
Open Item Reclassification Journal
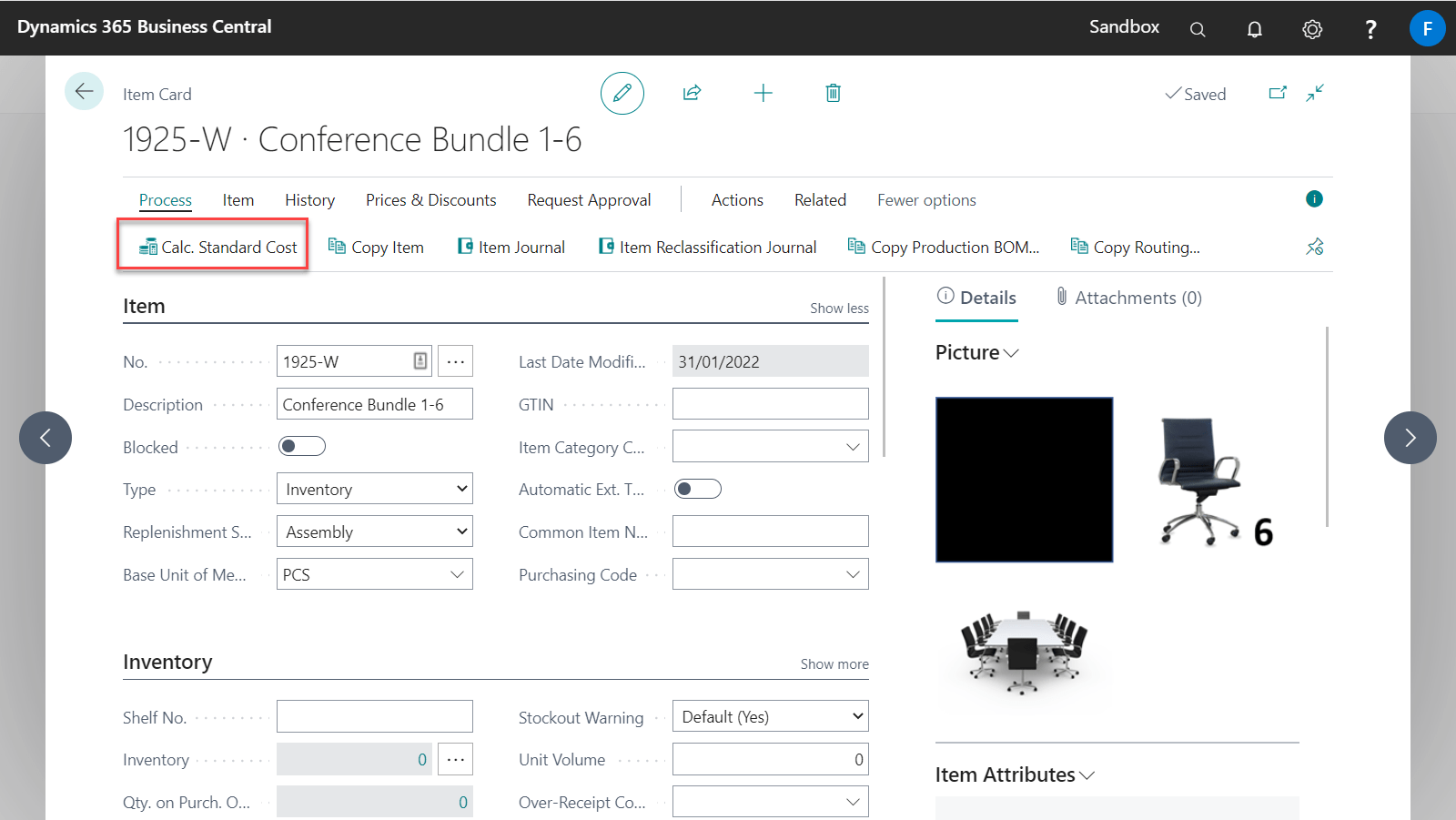coord(707,248)
